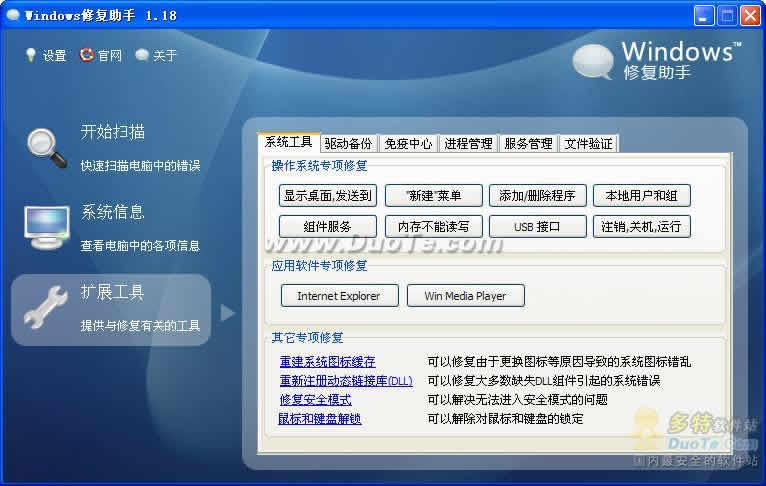Viewport: 766px width, 486px height.
Task: Open 重新注册动态链接库(DLL) link
Action: [x=346, y=381]
